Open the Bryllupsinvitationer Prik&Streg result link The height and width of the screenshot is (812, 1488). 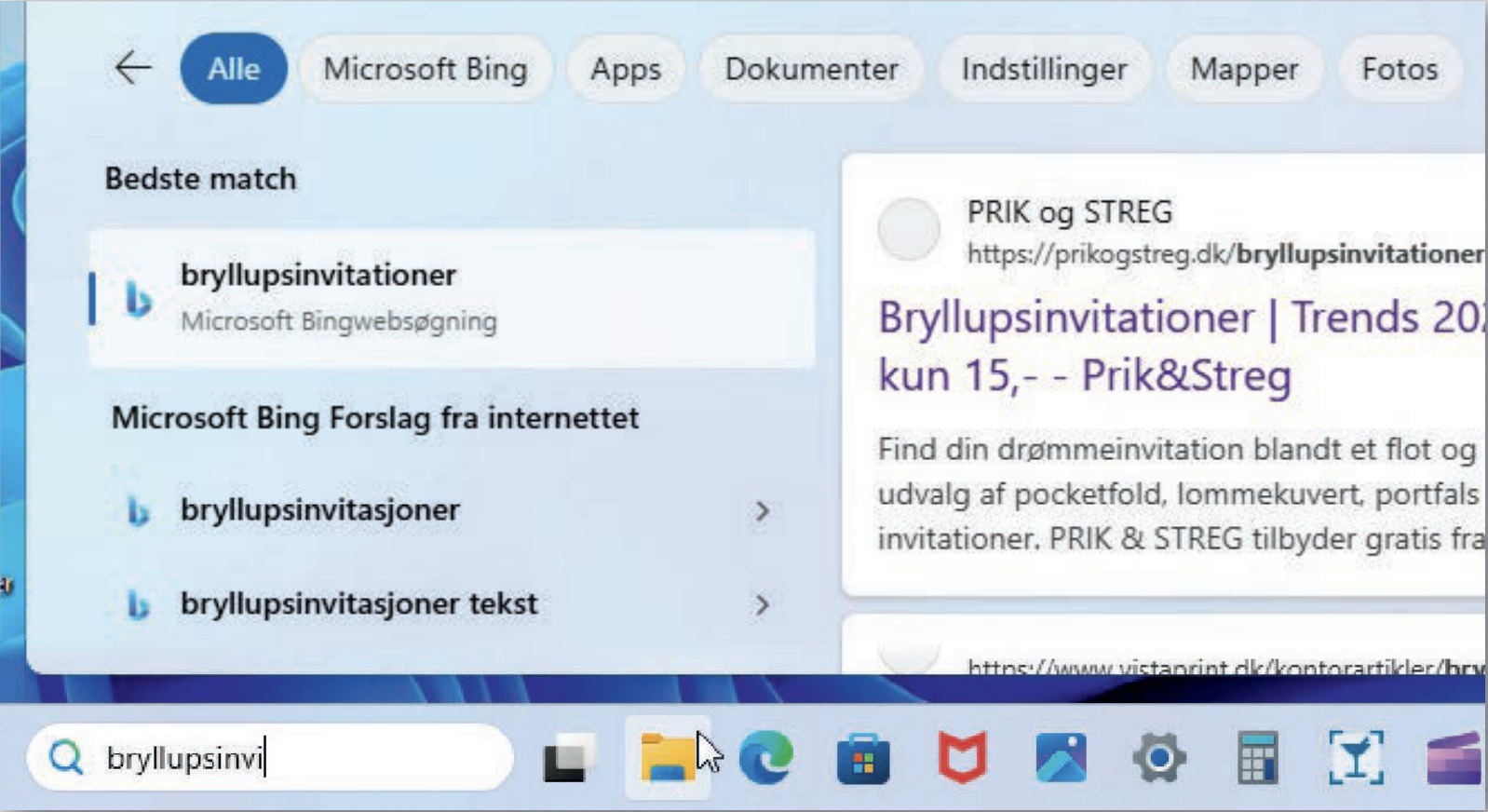click(x=1085, y=346)
